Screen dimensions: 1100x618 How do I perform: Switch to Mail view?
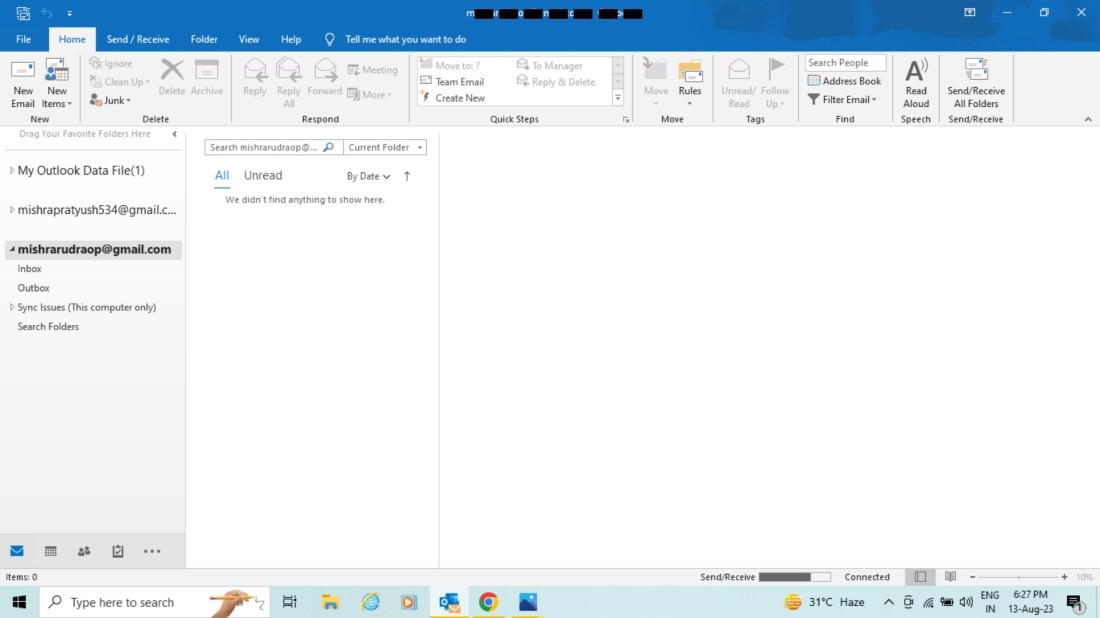pyautogui.click(x=17, y=551)
